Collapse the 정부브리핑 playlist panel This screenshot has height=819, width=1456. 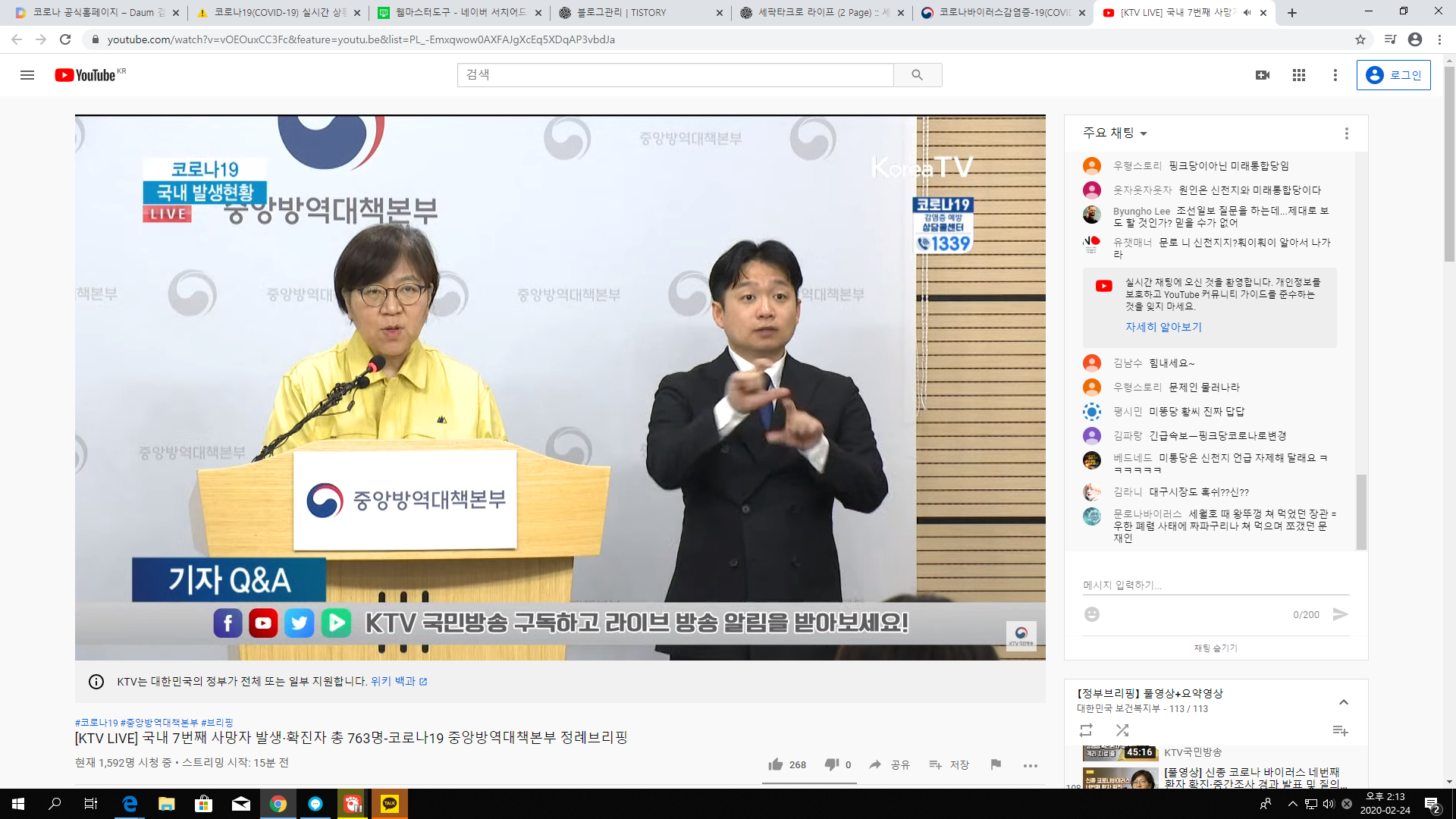tap(1344, 703)
